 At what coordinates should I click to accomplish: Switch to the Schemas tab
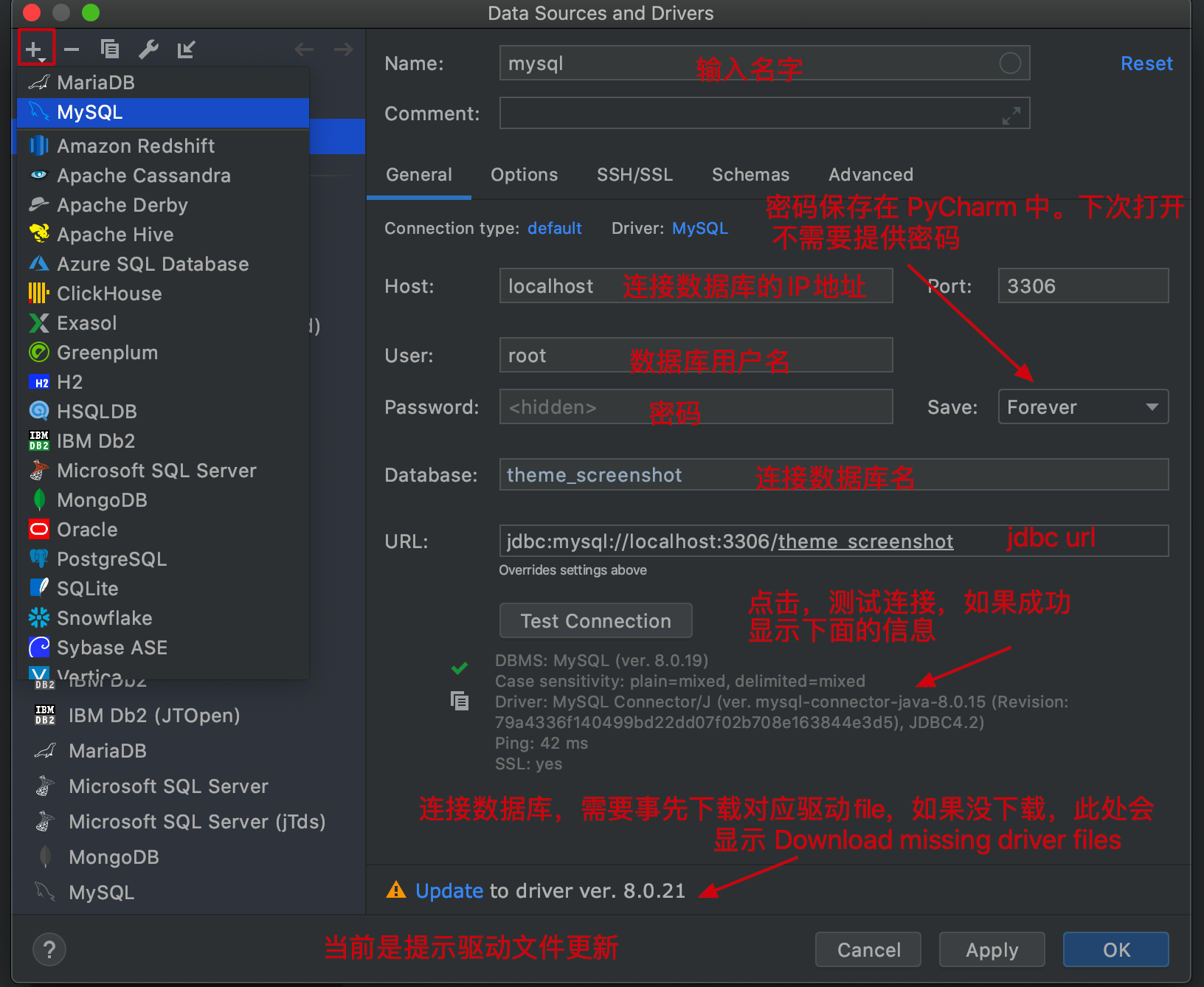[x=750, y=175]
